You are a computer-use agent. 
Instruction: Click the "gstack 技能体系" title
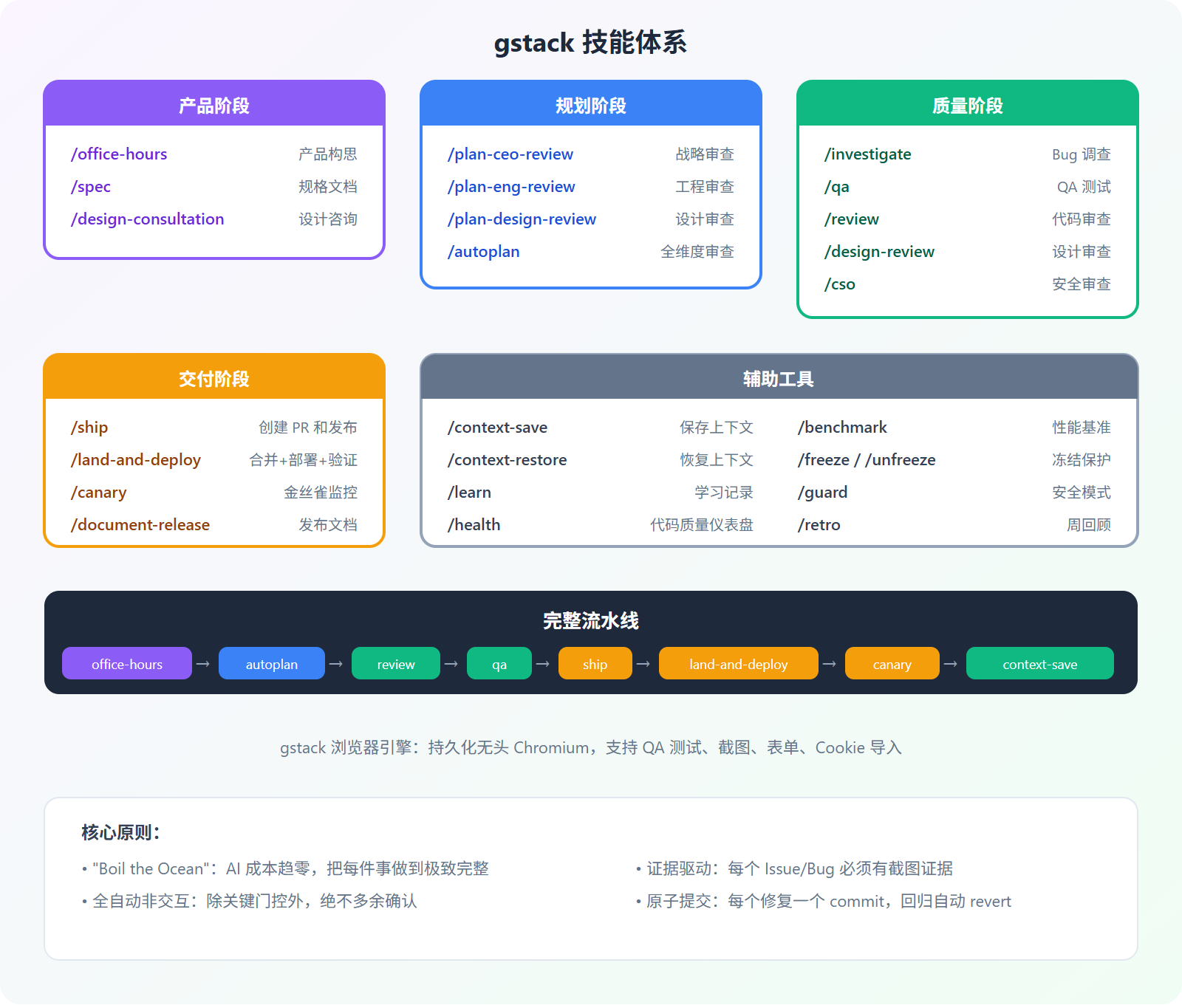click(591, 42)
